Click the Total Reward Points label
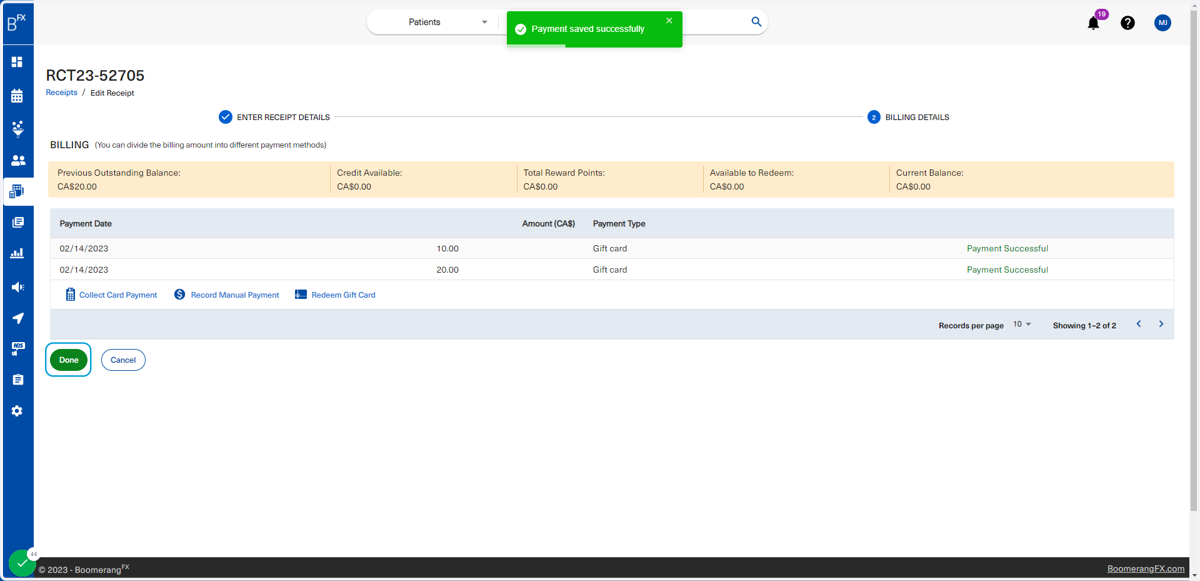Image resolution: width=1200 pixels, height=581 pixels. [x=564, y=173]
